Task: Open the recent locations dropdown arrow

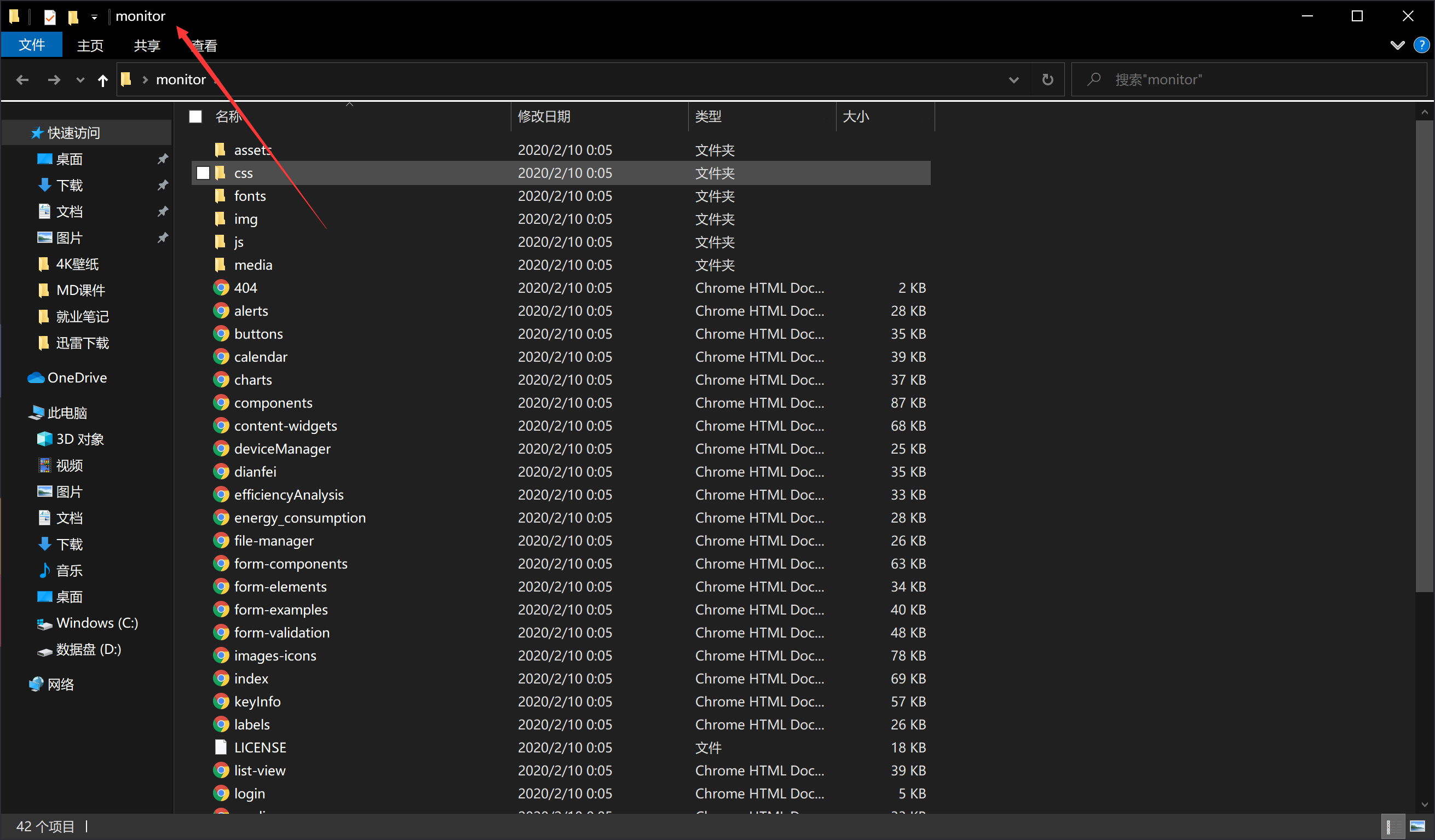Action: (x=80, y=80)
